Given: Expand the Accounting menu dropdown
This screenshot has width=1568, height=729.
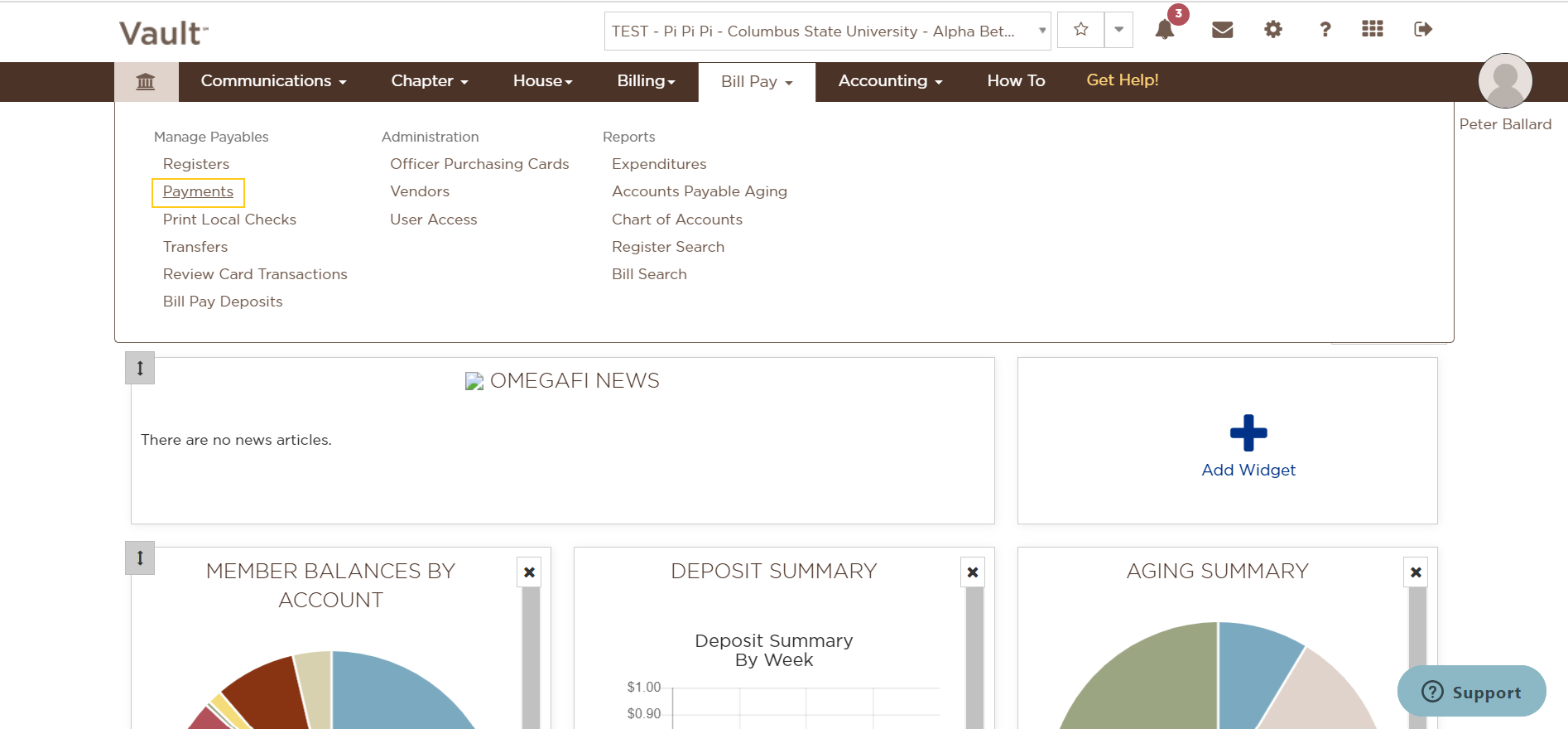Looking at the screenshot, I should coord(890,81).
